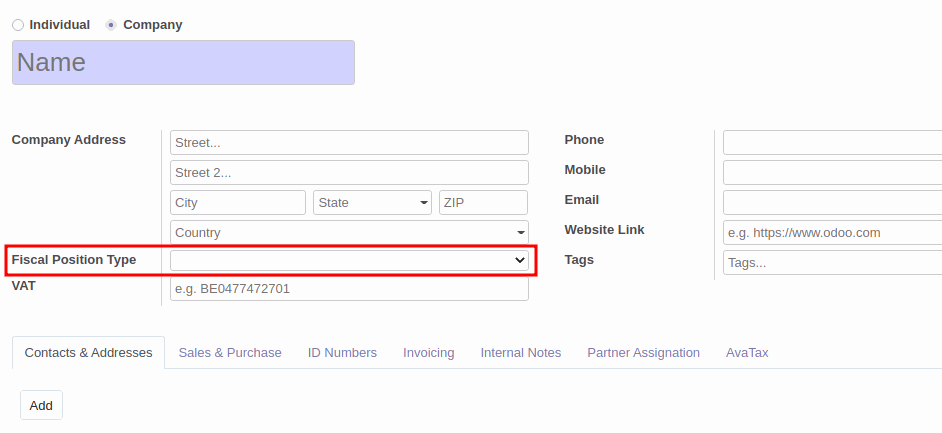Select the Individual radio button
Viewport: 942px width, 433px height.
[18, 25]
